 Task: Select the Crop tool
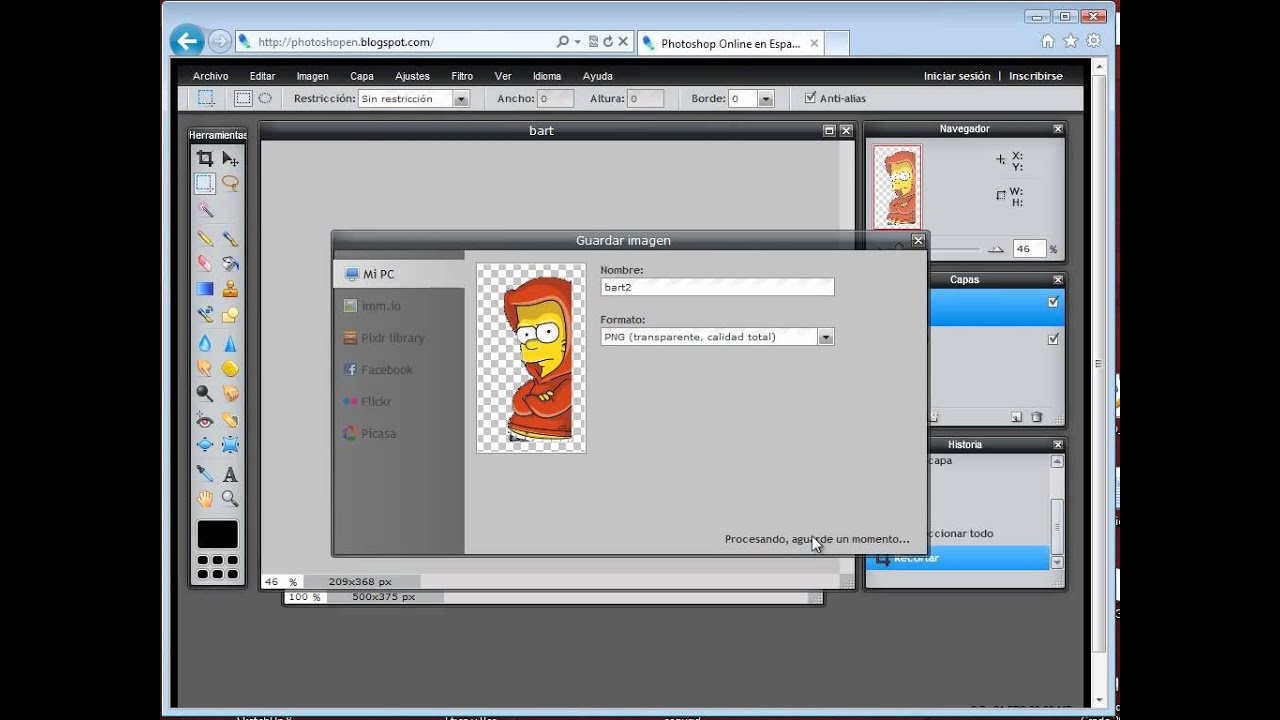tap(205, 158)
